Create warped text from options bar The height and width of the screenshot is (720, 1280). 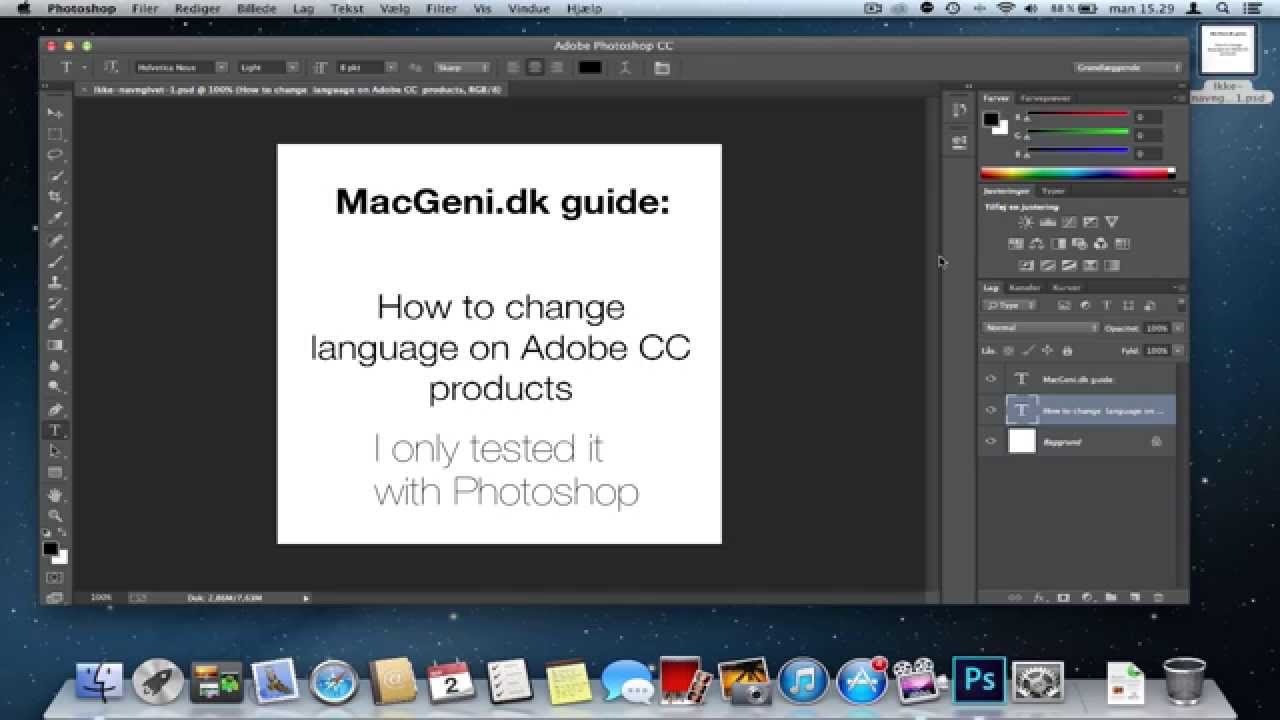(624, 68)
